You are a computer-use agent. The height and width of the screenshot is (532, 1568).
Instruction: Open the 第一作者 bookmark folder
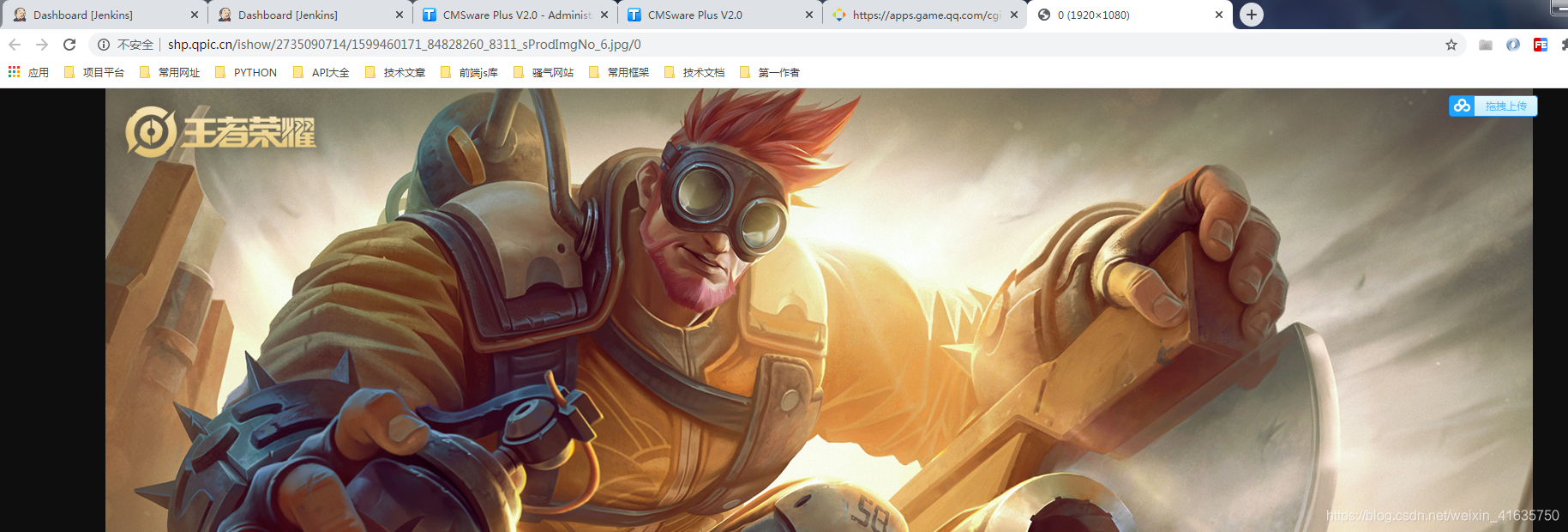tap(770, 73)
